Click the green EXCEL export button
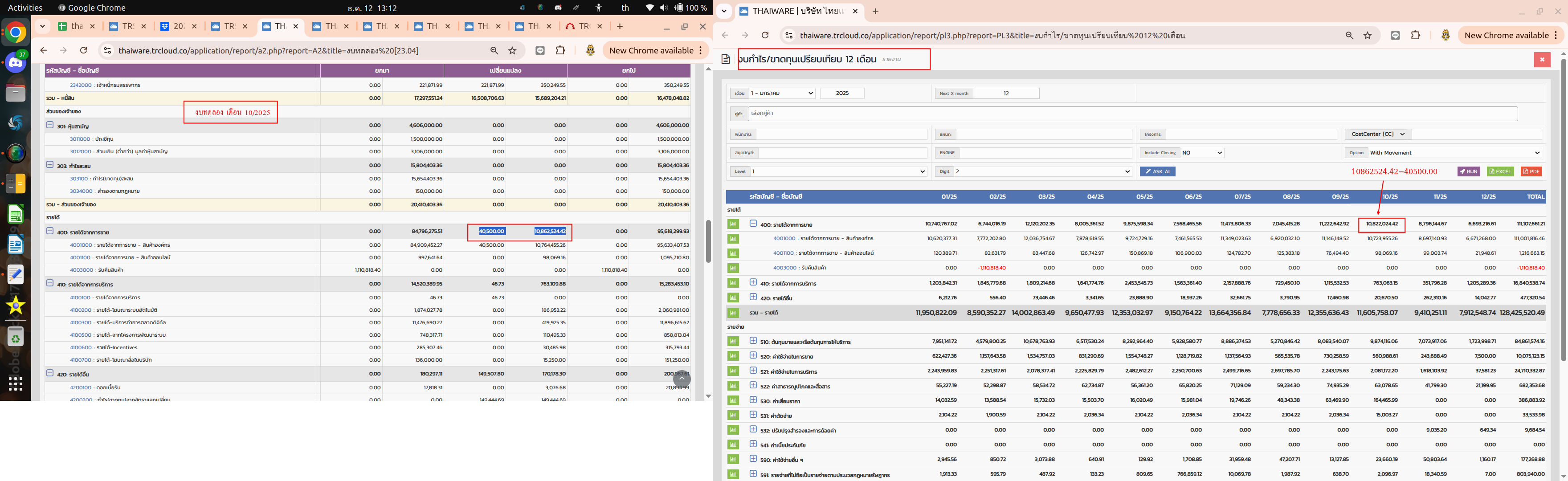 (x=1500, y=172)
